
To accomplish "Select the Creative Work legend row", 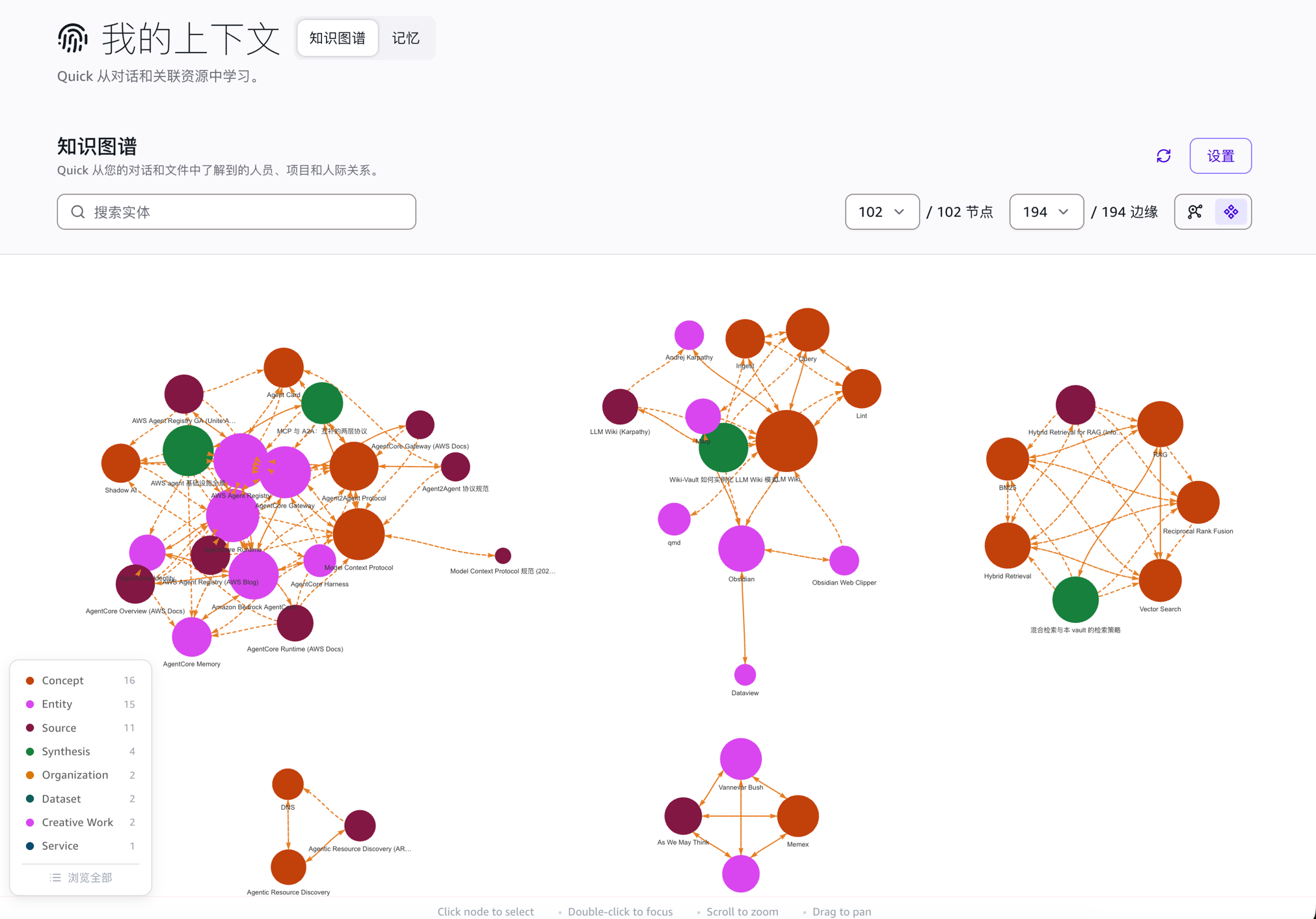I will coord(80,822).
